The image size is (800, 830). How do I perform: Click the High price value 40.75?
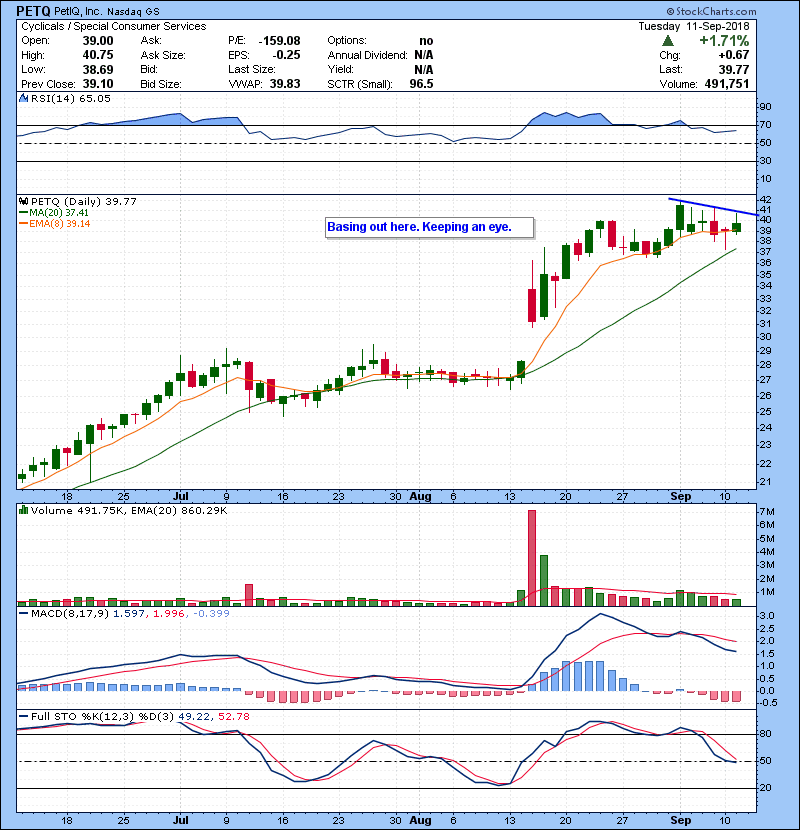click(x=98, y=55)
